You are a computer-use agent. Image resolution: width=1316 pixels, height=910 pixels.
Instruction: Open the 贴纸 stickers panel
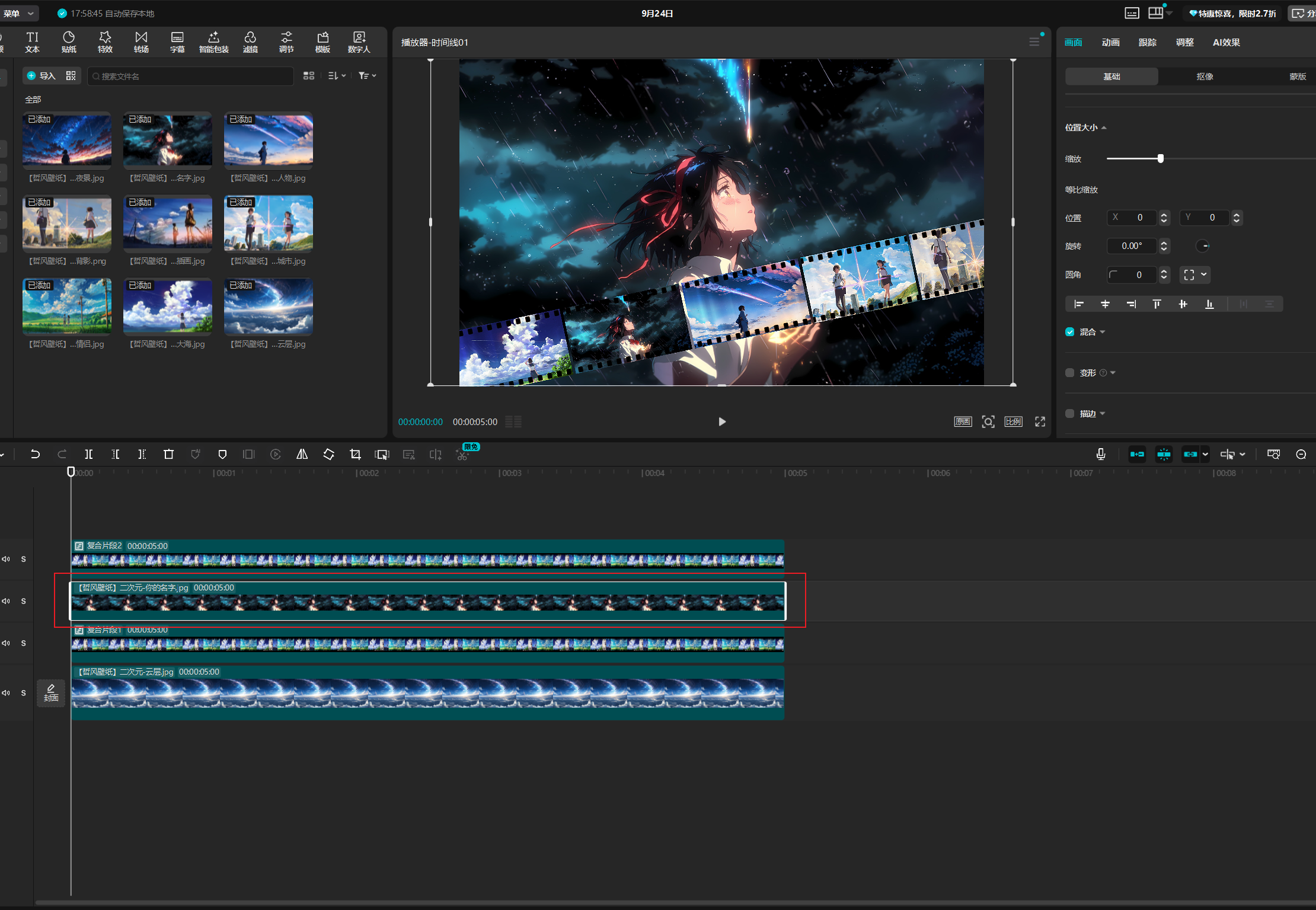tap(69, 42)
